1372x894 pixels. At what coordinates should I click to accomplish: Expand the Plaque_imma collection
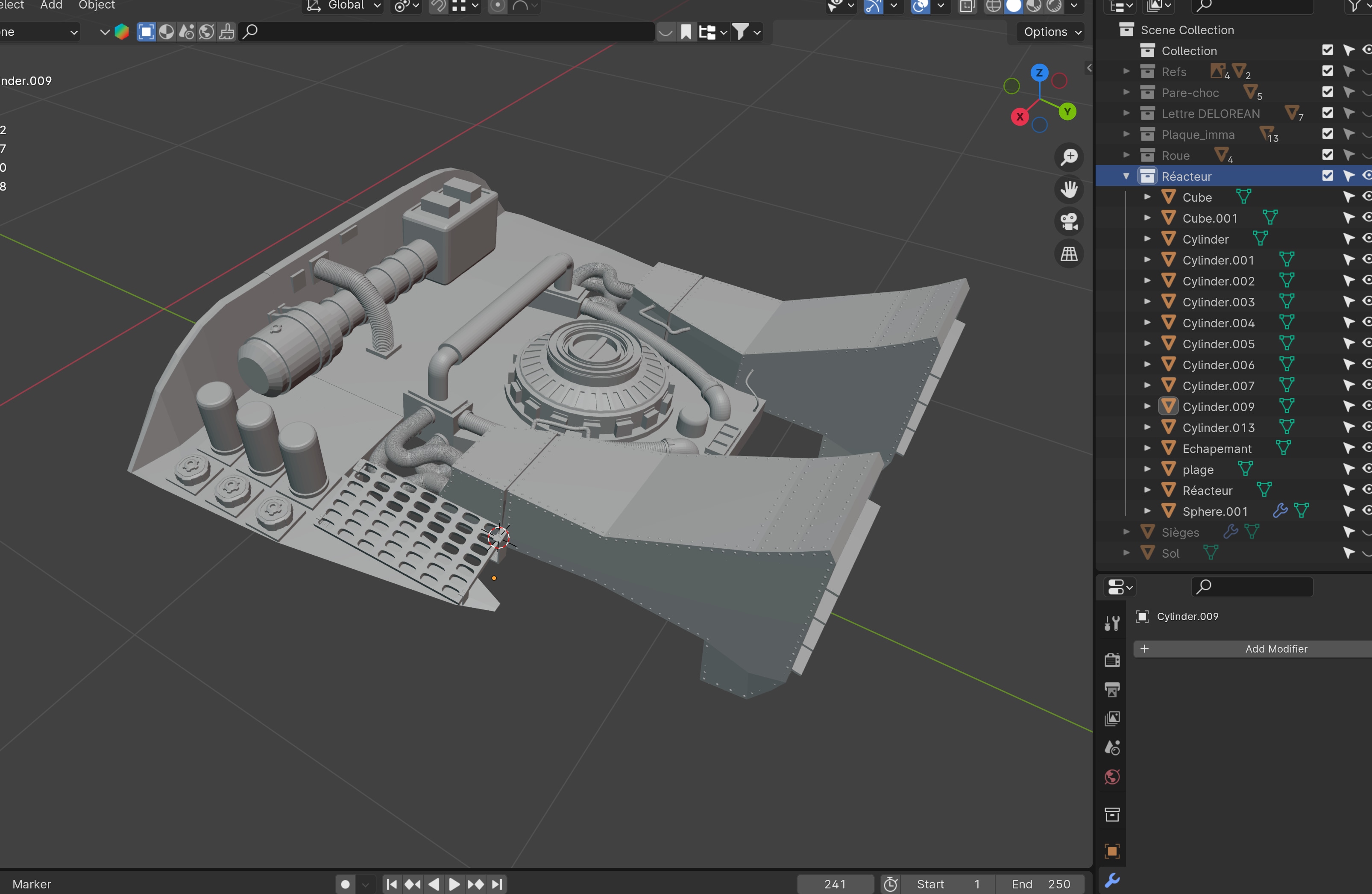1126,134
